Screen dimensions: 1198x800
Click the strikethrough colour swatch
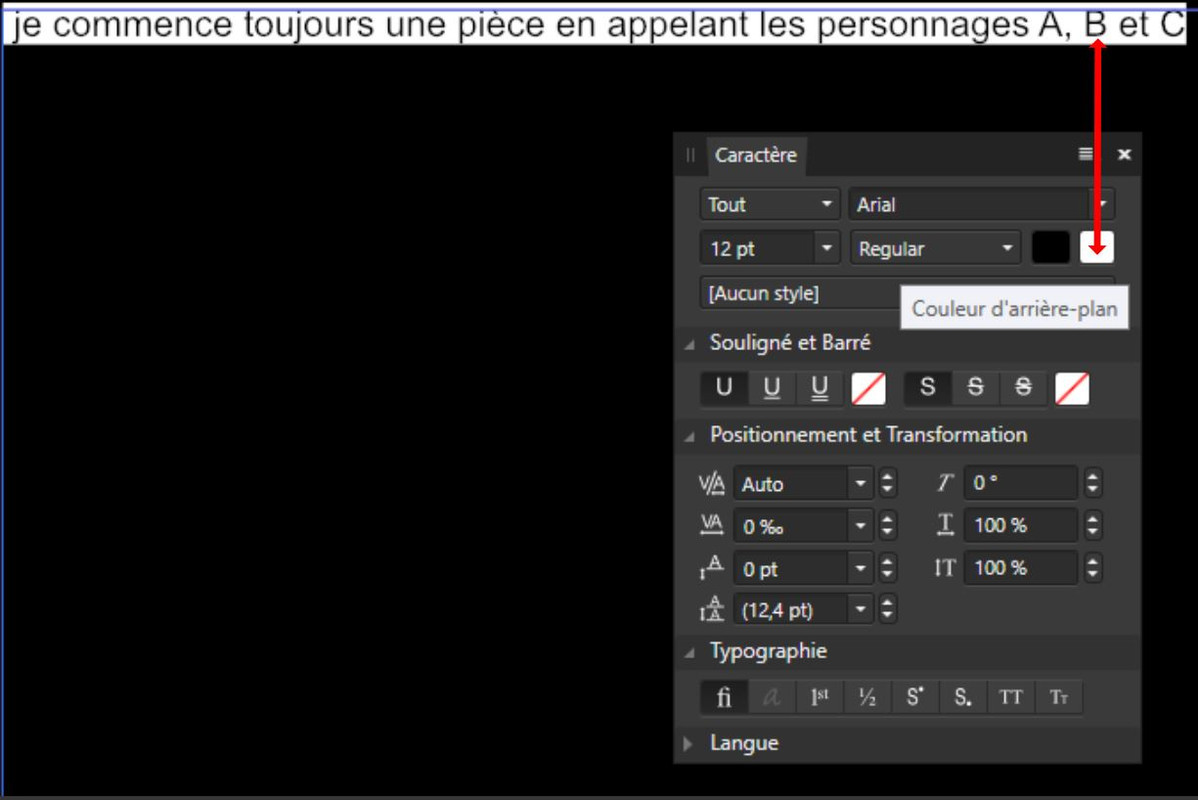[x=1072, y=388]
